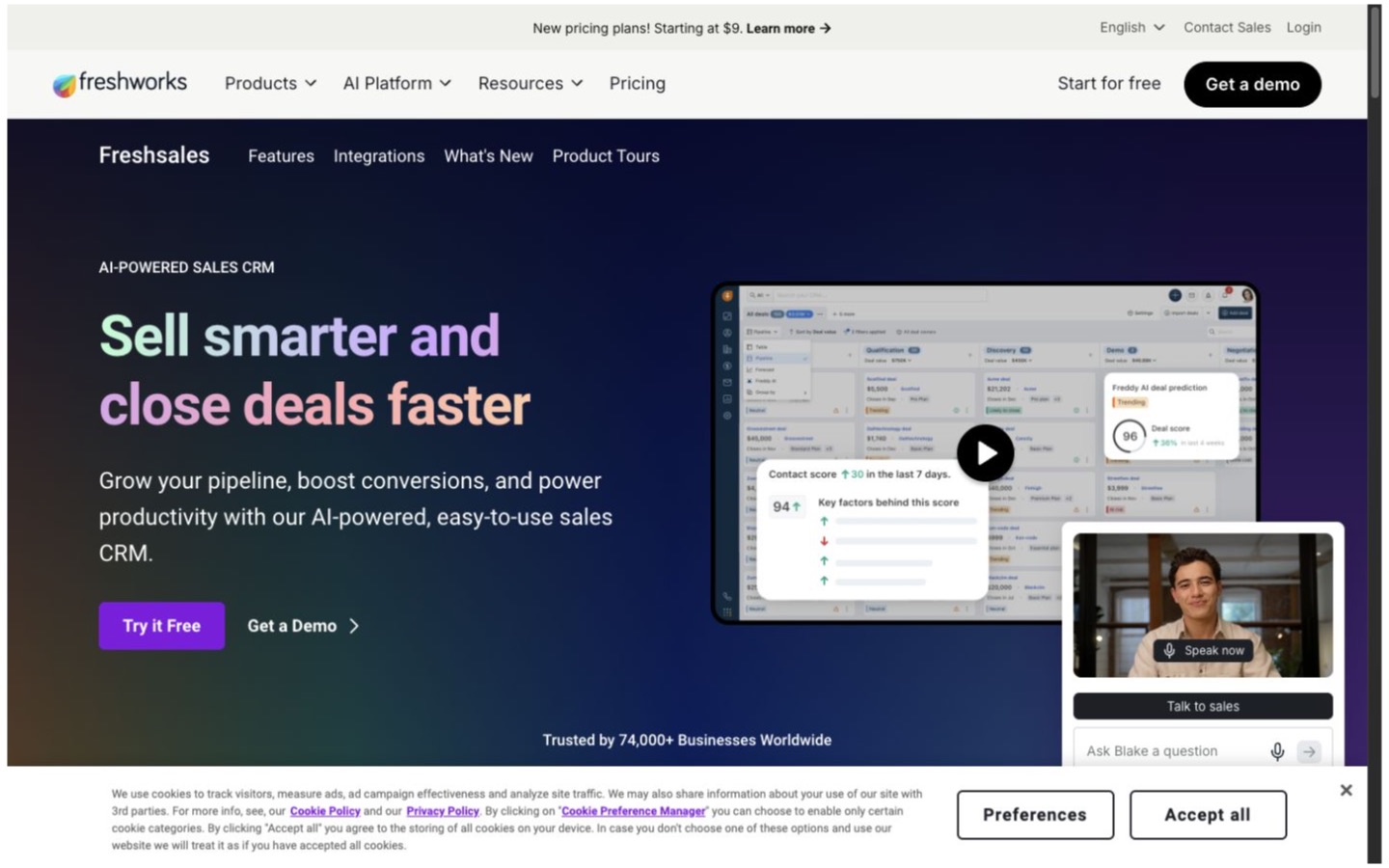1389x868 pixels.
Task: Click Get a Demo link with chevron
Action: 303,626
